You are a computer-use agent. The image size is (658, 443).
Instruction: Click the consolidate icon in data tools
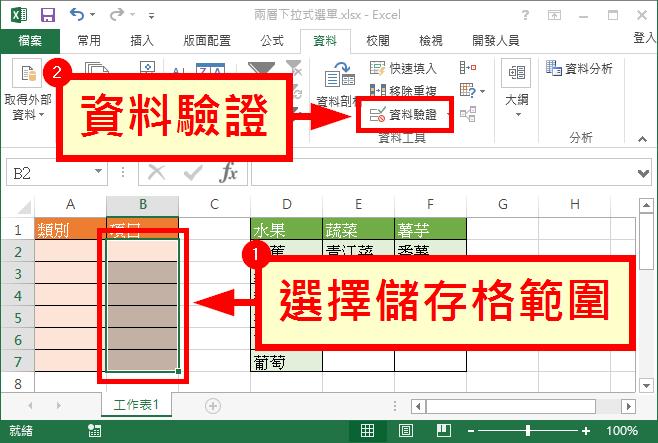tap(467, 67)
